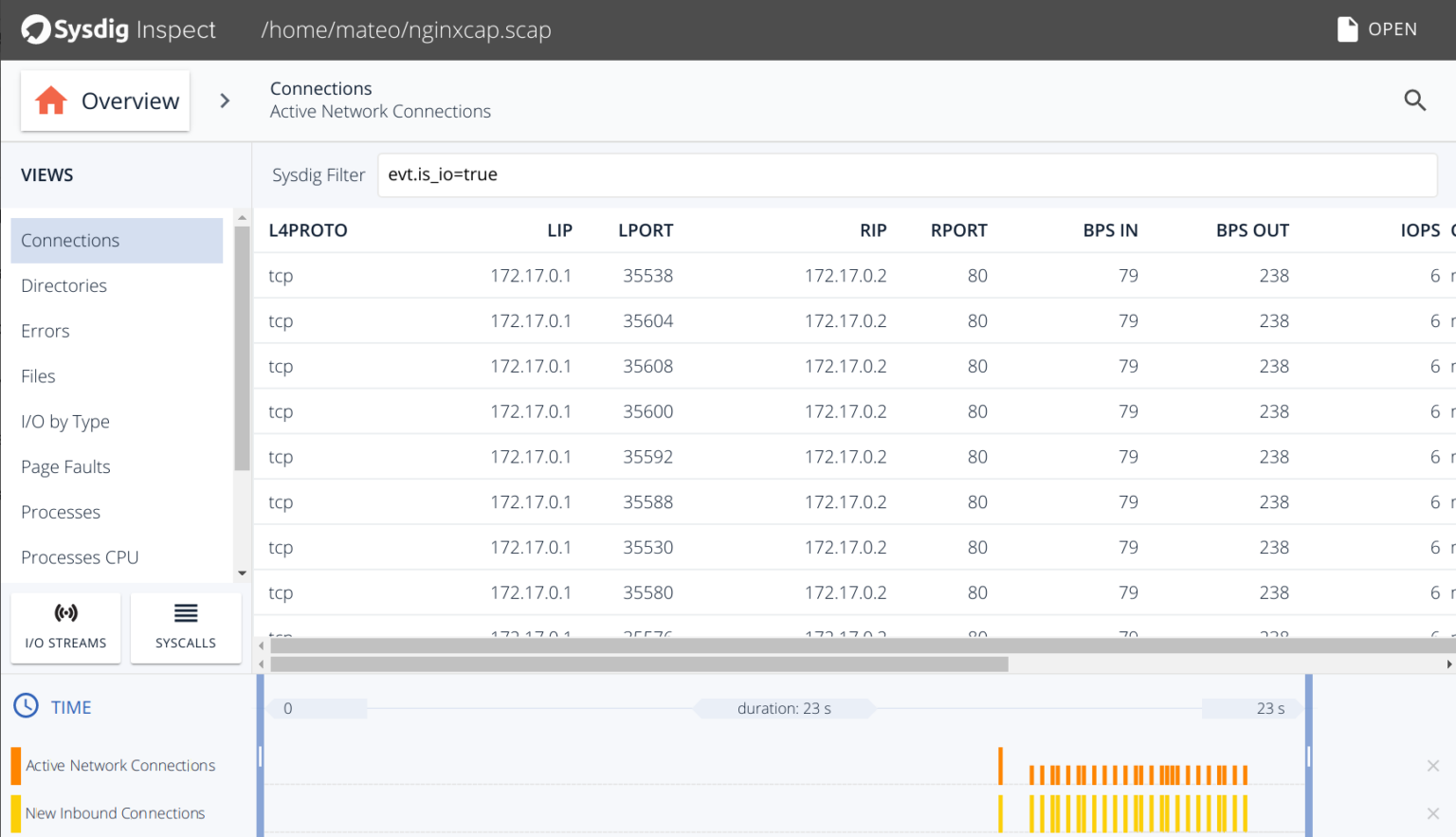Select the Processes CPU view
The image size is (1456, 837).
point(80,556)
